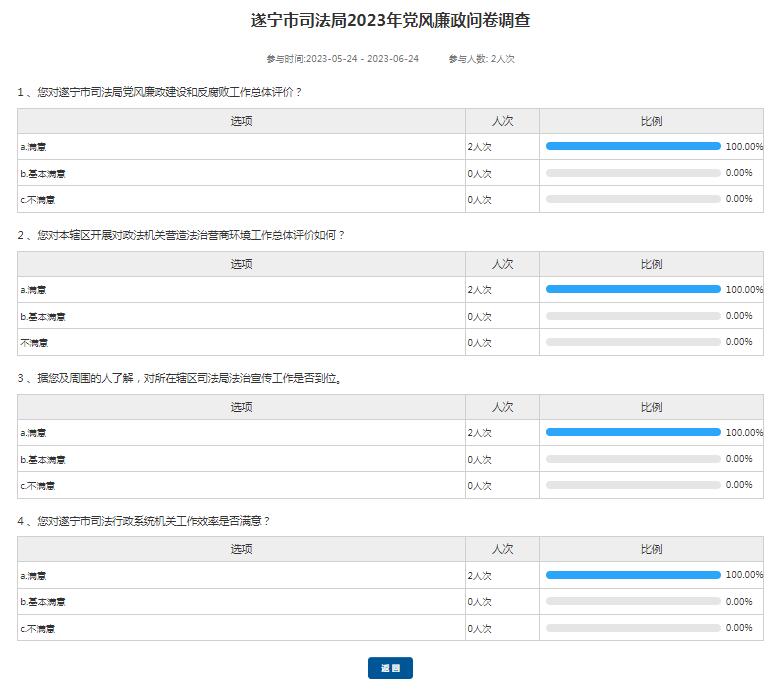
Task: Click the 比例 header in question 3 table
Action: pos(651,407)
